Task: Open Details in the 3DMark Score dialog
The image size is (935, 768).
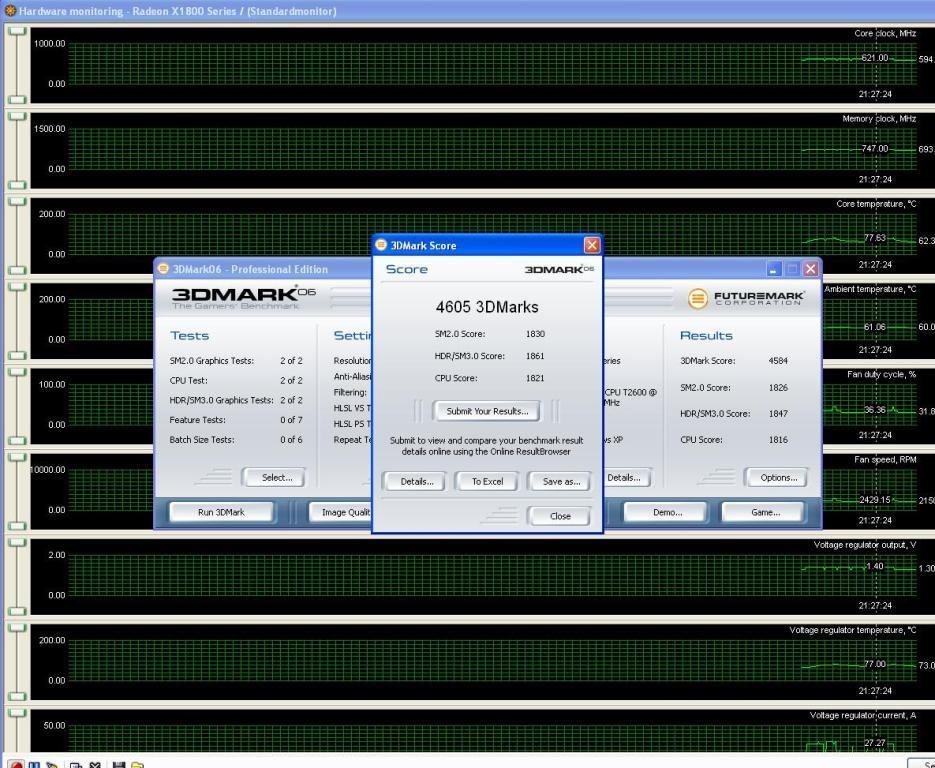Action: click(416, 481)
